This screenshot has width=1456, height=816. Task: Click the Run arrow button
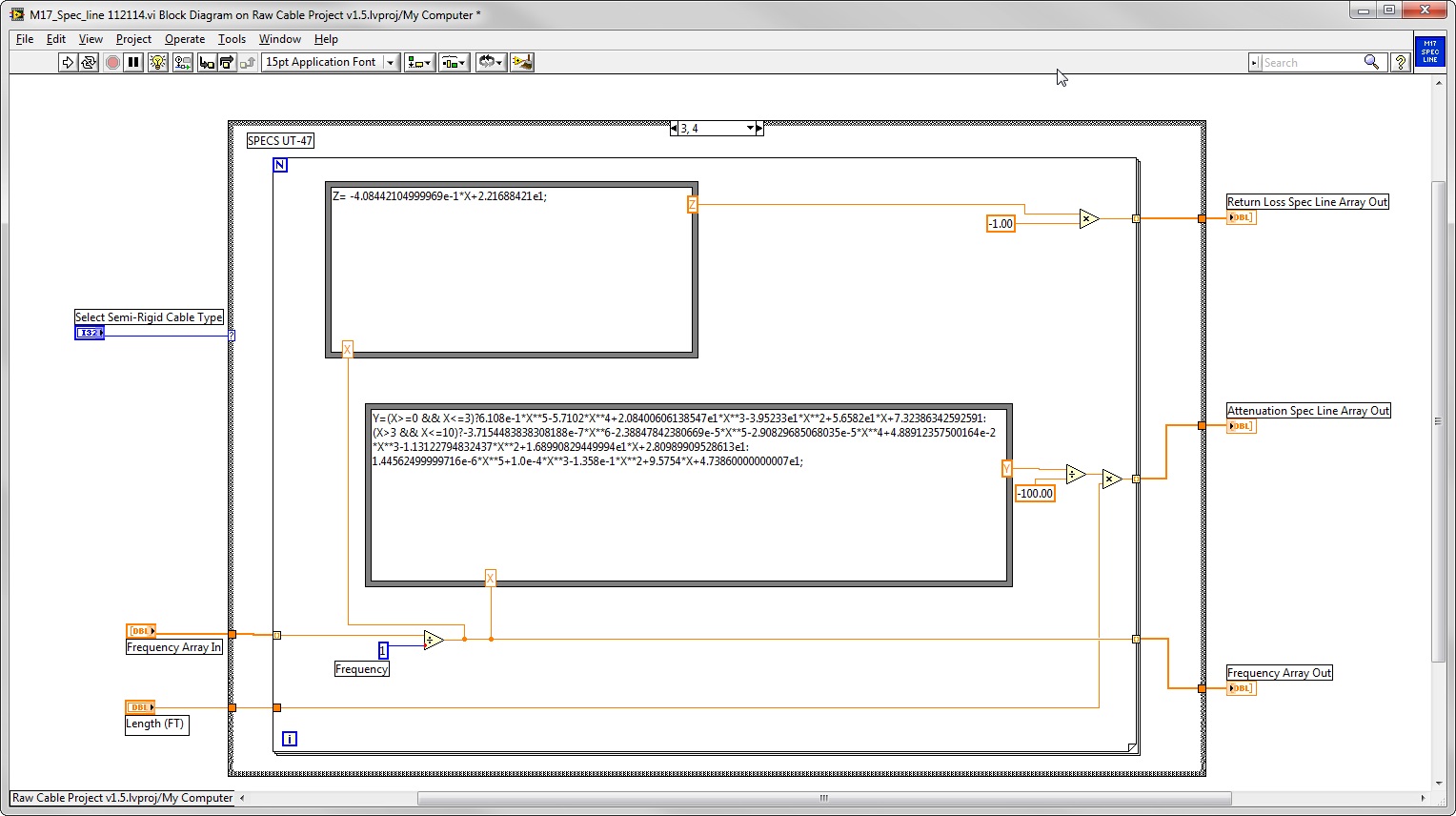[68, 62]
